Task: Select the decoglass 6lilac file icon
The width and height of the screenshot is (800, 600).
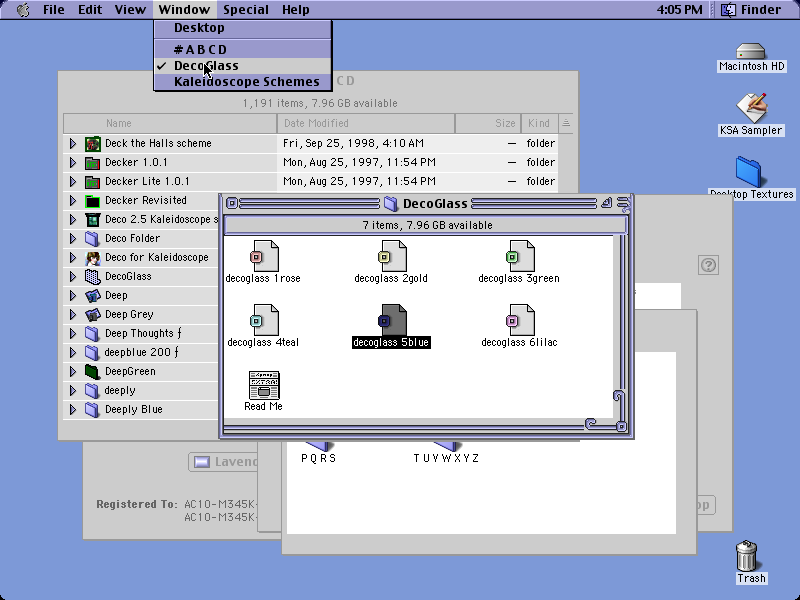Action: 520,320
